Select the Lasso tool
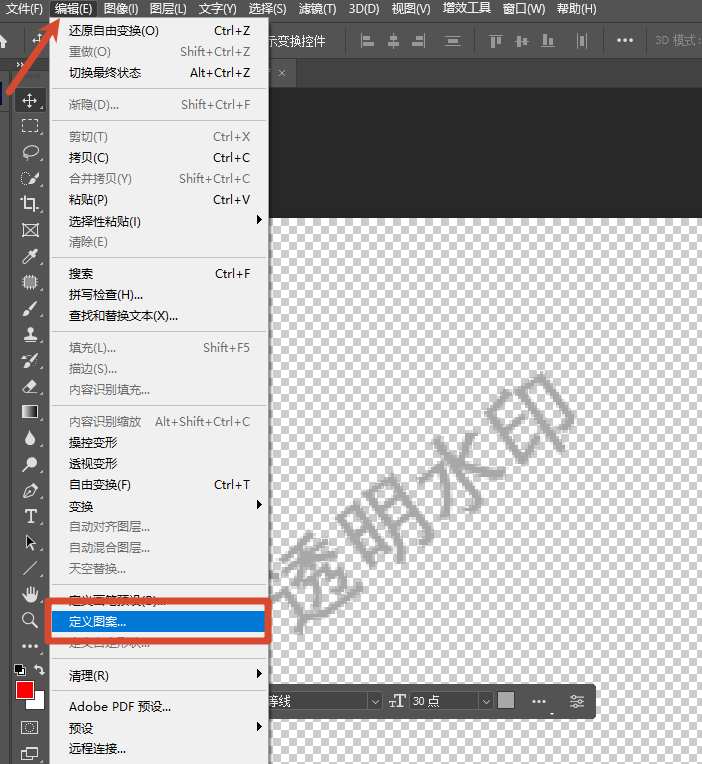The width and height of the screenshot is (702, 764). point(30,152)
